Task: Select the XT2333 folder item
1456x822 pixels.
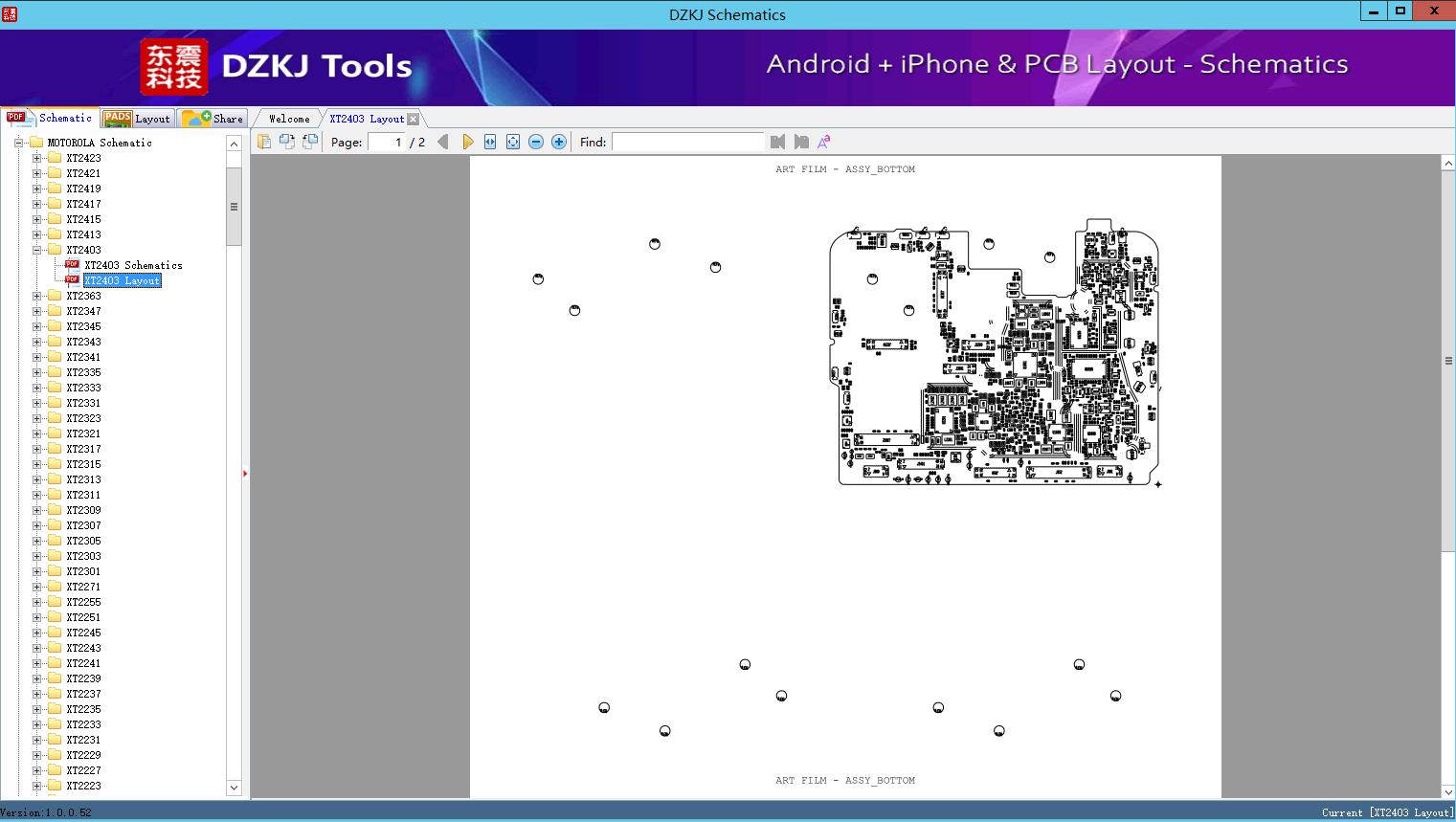Action: click(83, 388)
